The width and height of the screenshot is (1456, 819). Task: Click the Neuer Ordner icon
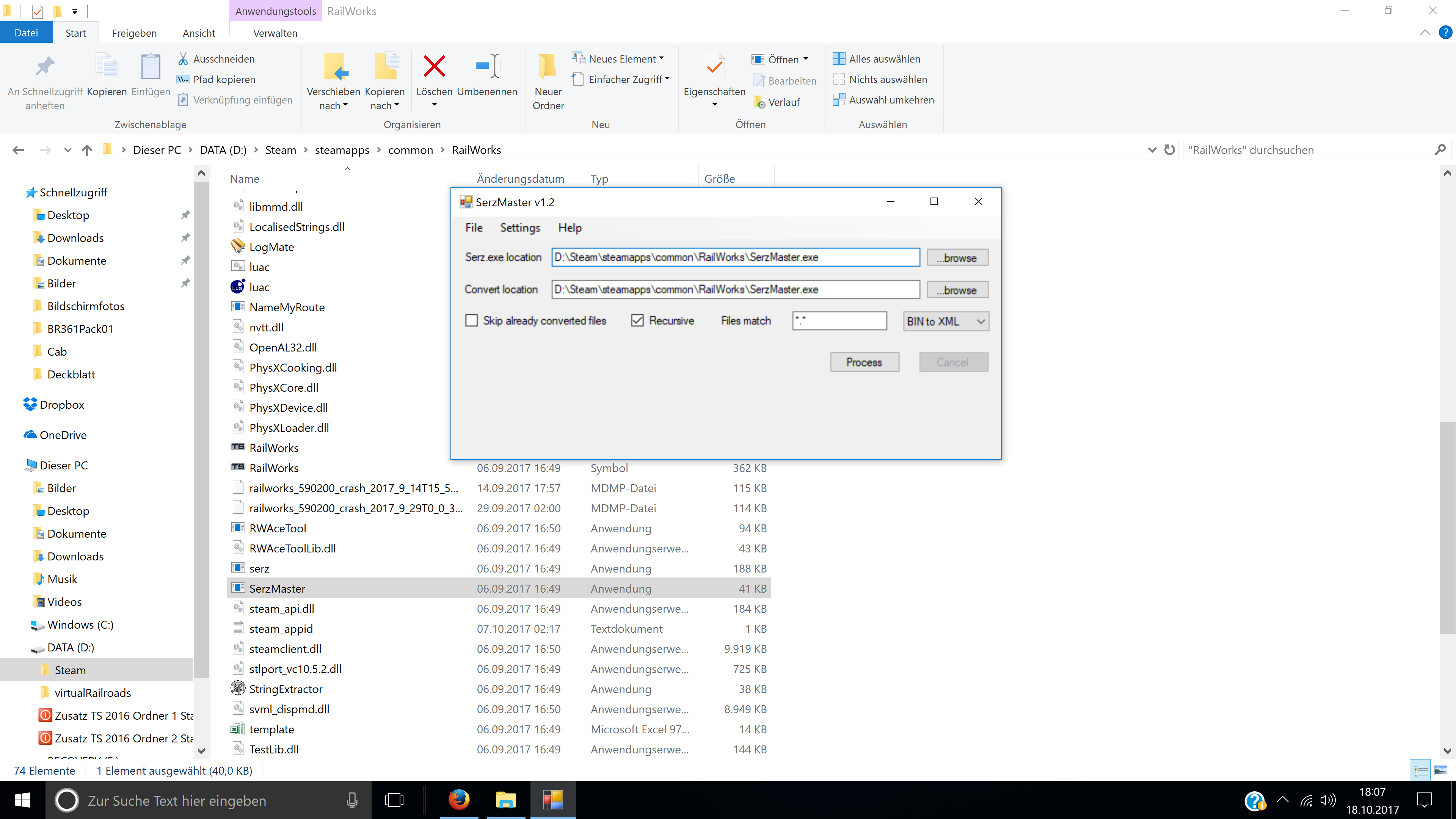(x=547, y=67)
